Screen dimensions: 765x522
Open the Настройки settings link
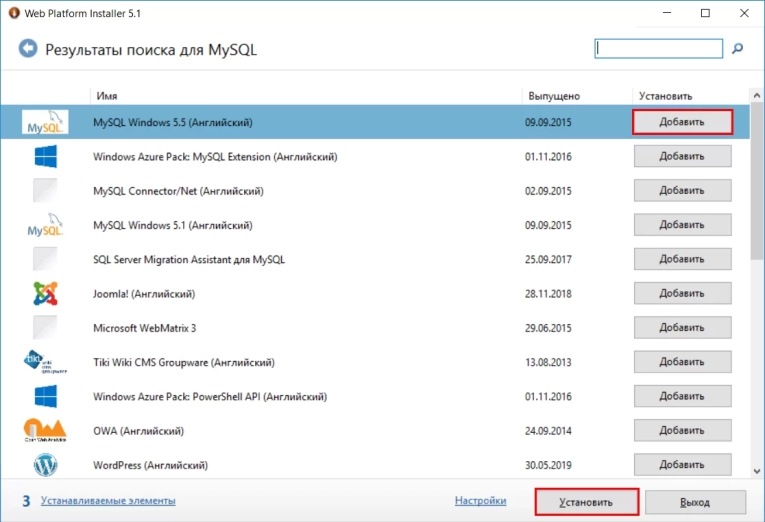tap(481, 501)
